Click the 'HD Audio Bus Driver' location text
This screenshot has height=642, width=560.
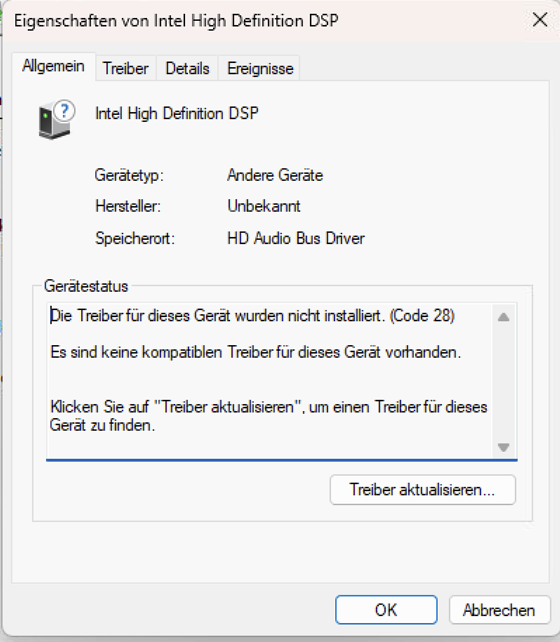click(296, 238)
